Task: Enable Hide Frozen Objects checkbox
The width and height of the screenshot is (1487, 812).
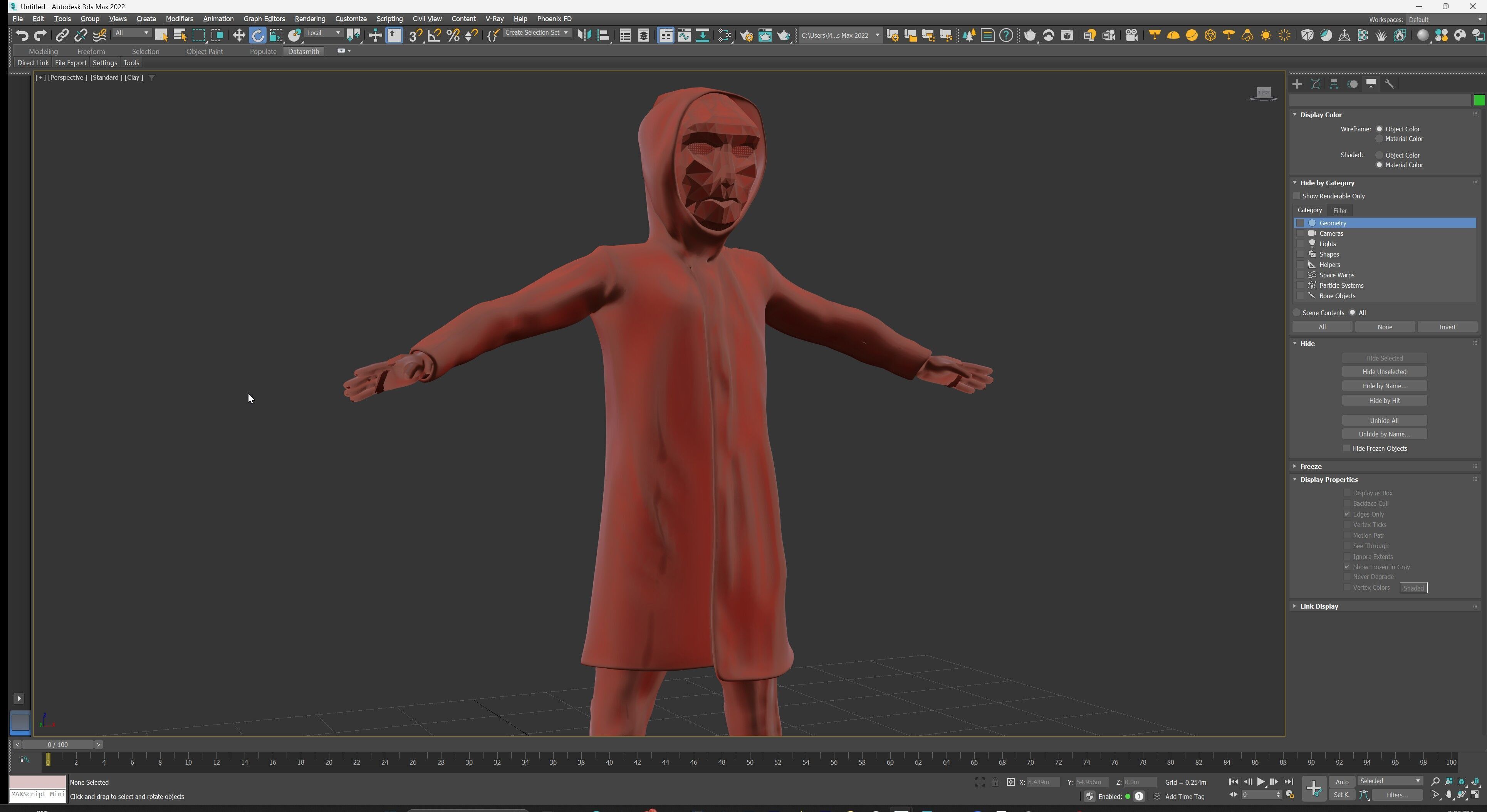Action: pyautogui.click(x=1347, y=448)
